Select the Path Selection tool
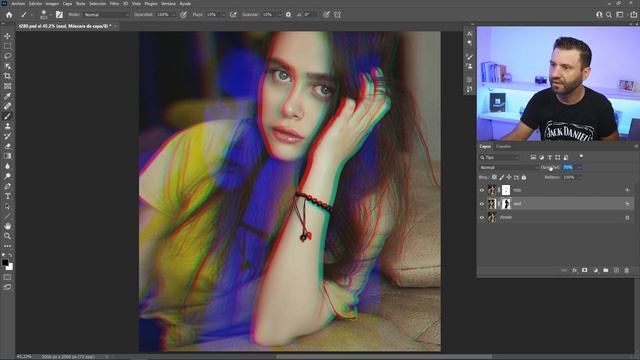 (7, 206)
